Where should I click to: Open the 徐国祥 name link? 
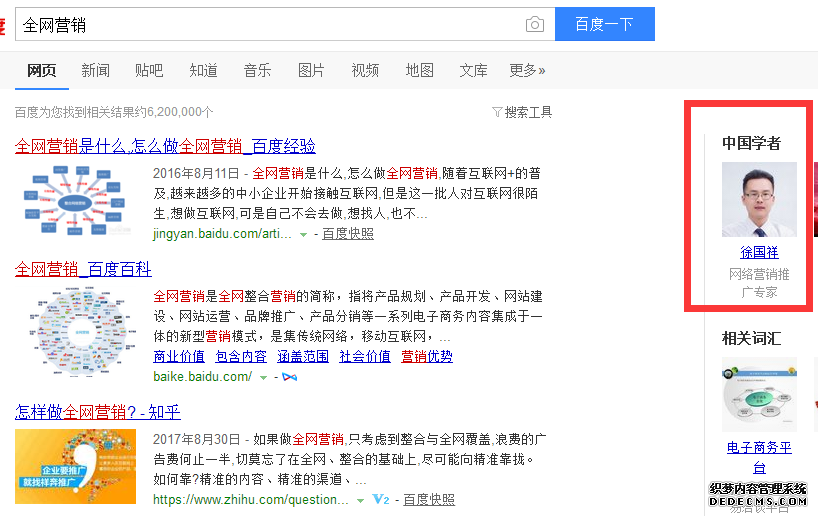(x=759, y=253)
